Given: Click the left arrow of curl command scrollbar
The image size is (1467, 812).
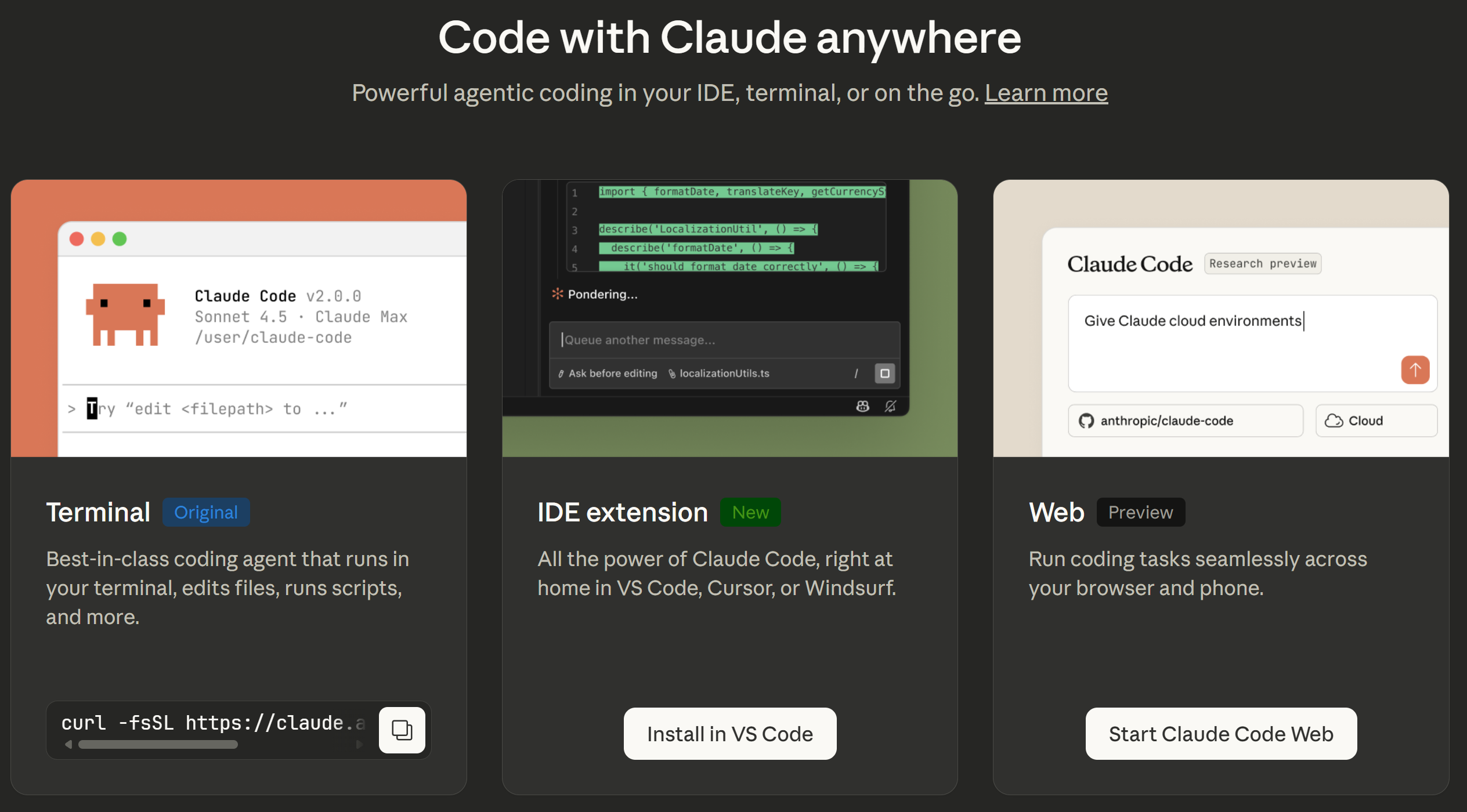Looking at the screenshot, I should [x=68, y=744].
